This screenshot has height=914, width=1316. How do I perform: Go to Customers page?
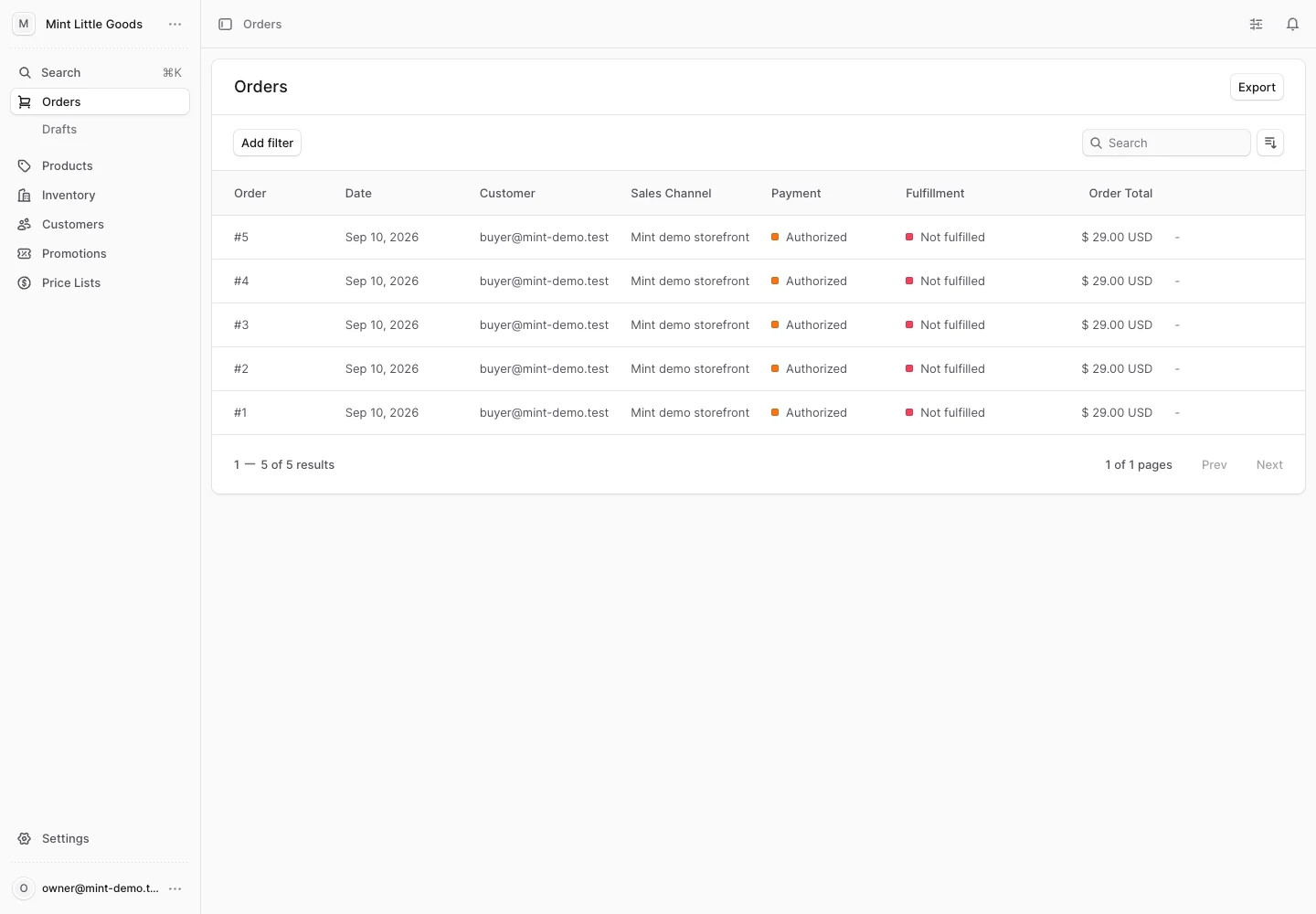pos(100,224)
